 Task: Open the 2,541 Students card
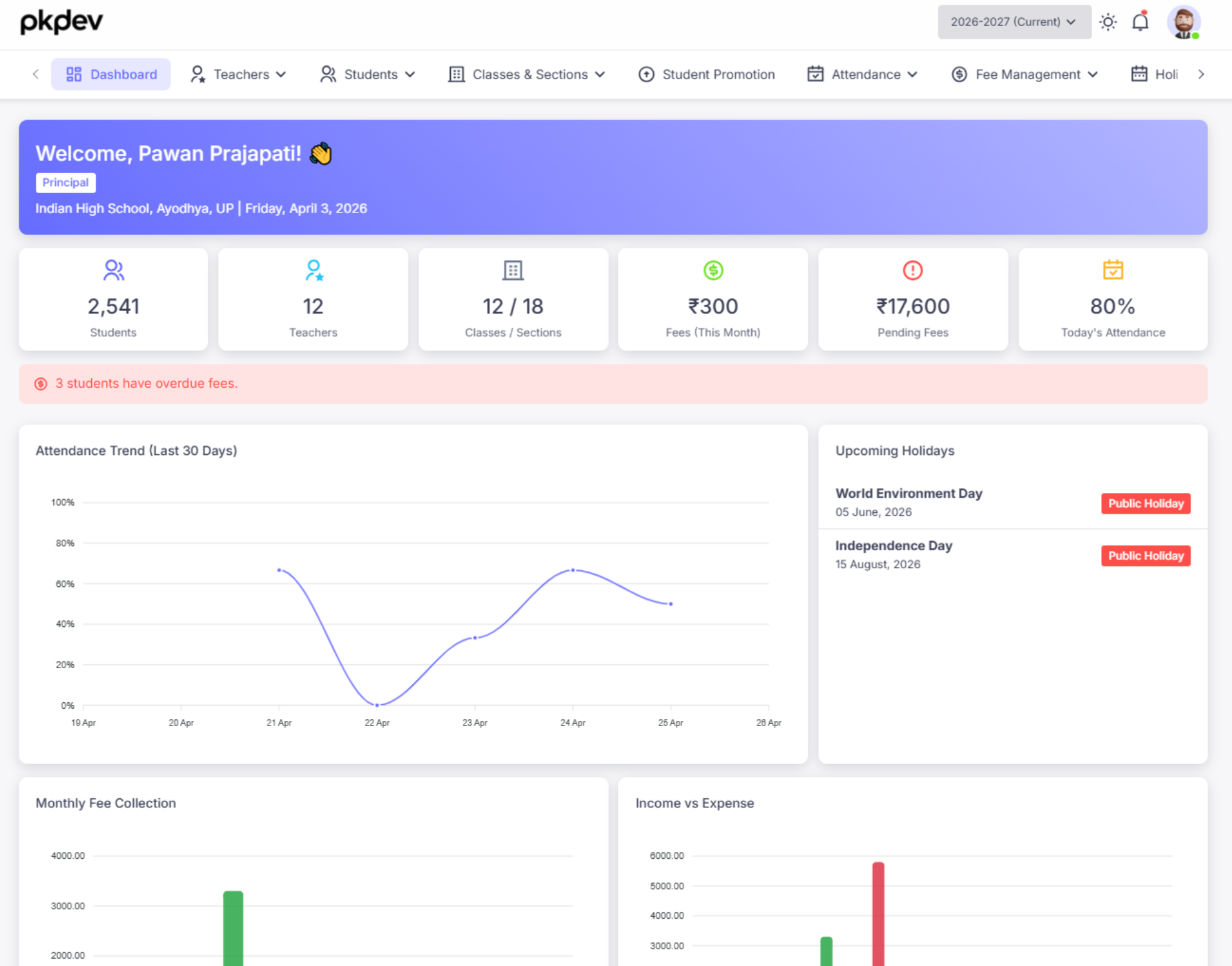pos(113,299)
